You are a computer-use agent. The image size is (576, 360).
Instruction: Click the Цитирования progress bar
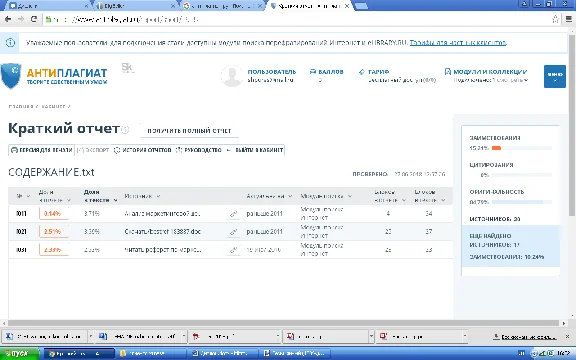coord(522,175)
